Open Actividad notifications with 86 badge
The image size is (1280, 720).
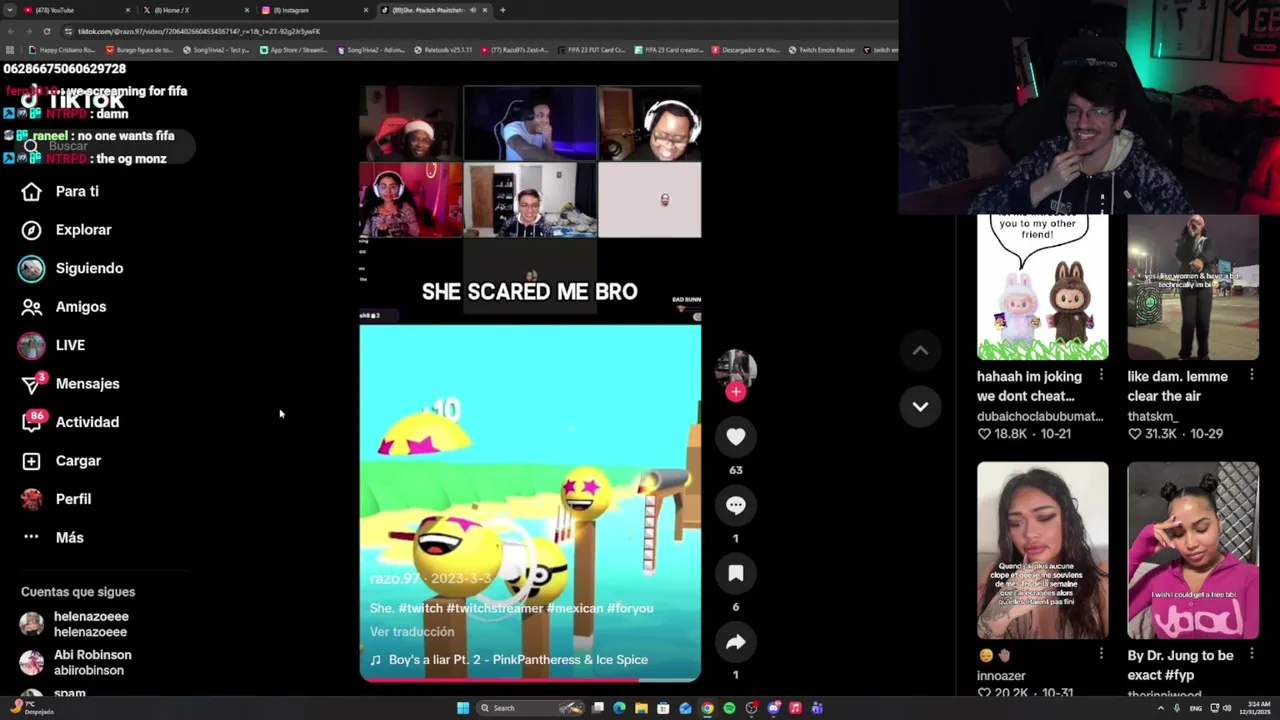72,422
